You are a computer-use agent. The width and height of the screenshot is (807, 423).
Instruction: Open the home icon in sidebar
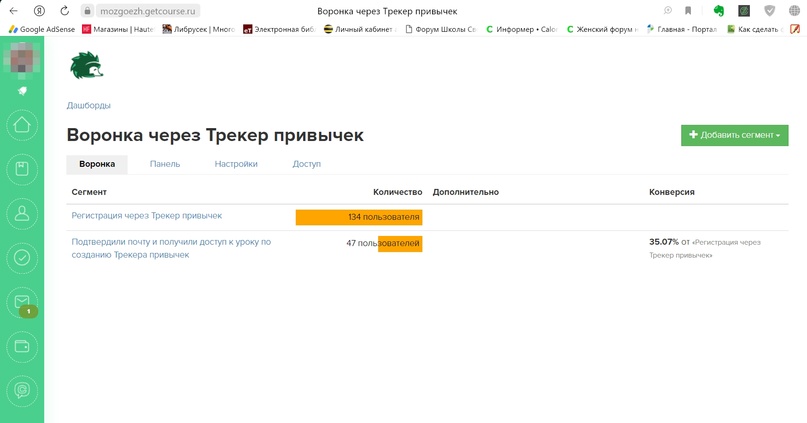(22, 125)
